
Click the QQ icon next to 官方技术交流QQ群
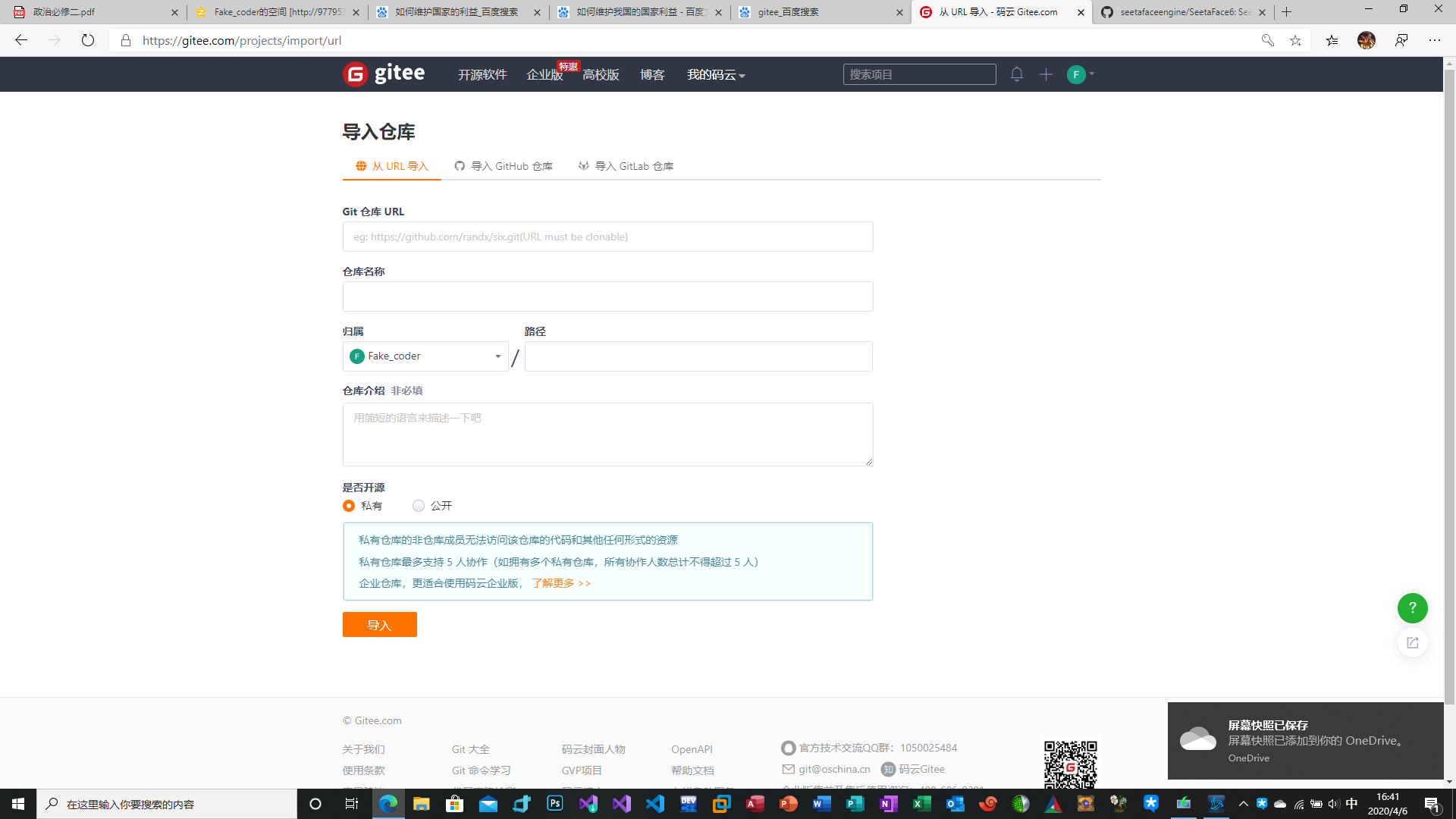(788, 748)
